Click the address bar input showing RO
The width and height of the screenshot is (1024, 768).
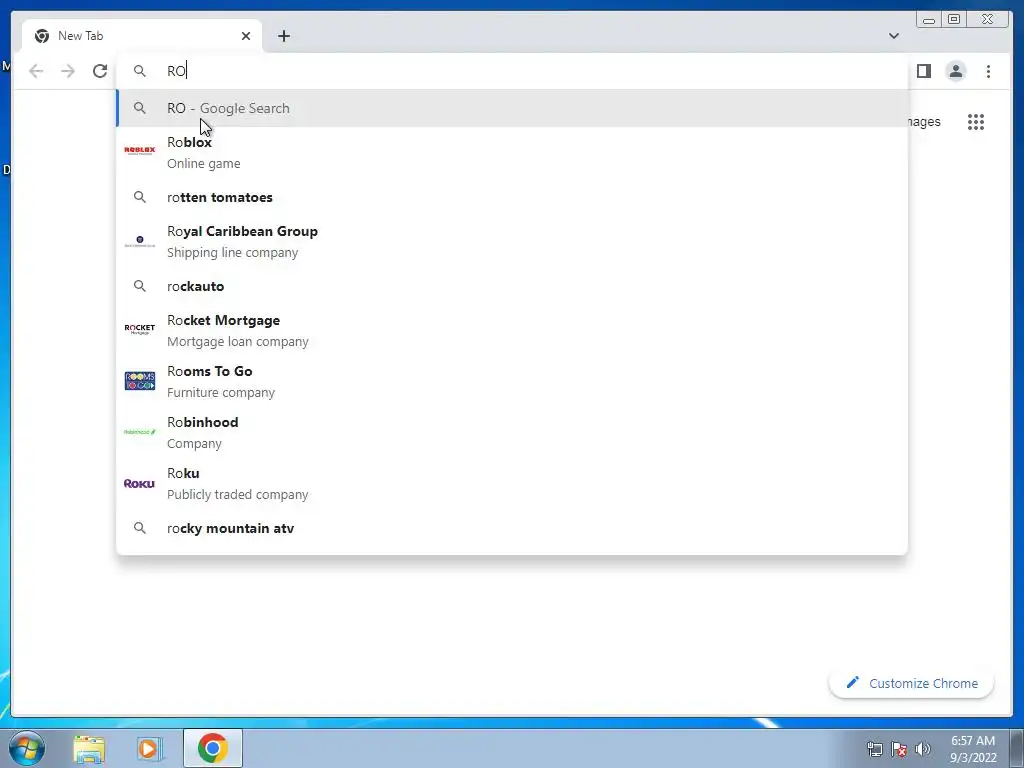click(513, 71)
